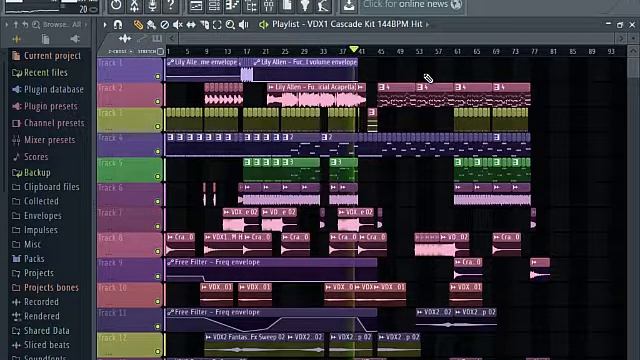Image resolution: width=640 pixels, height=360 pixels.
Task: Mute Track 5 using its green dot
Action: pos(158,176)
